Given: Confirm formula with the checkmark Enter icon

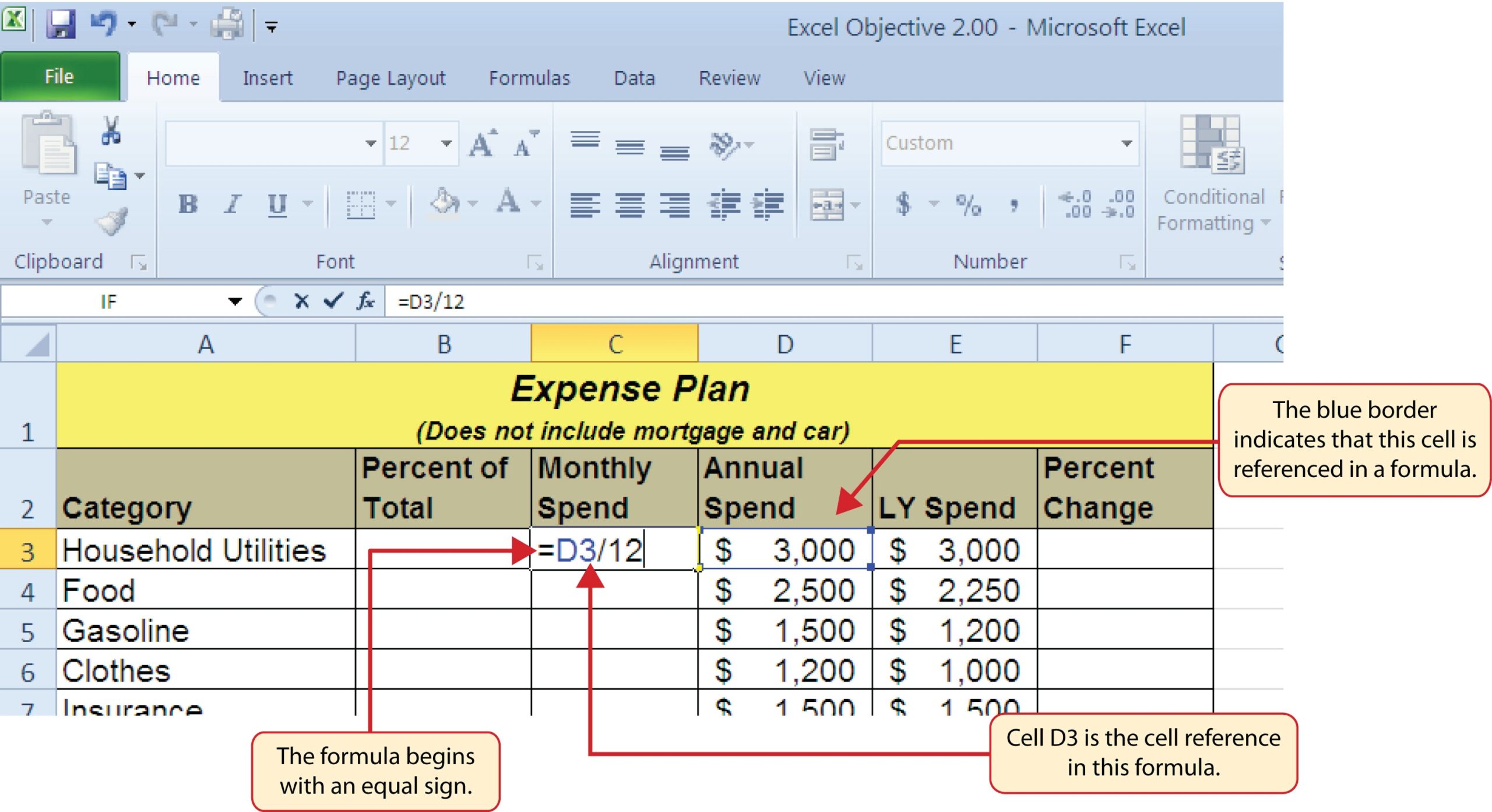Looking at the screenshot, I should coord(333,301).
